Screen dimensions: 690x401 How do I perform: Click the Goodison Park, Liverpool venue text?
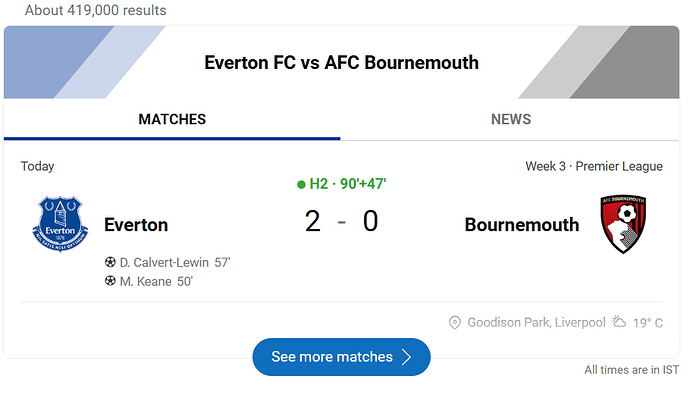(x=536, y=323)
